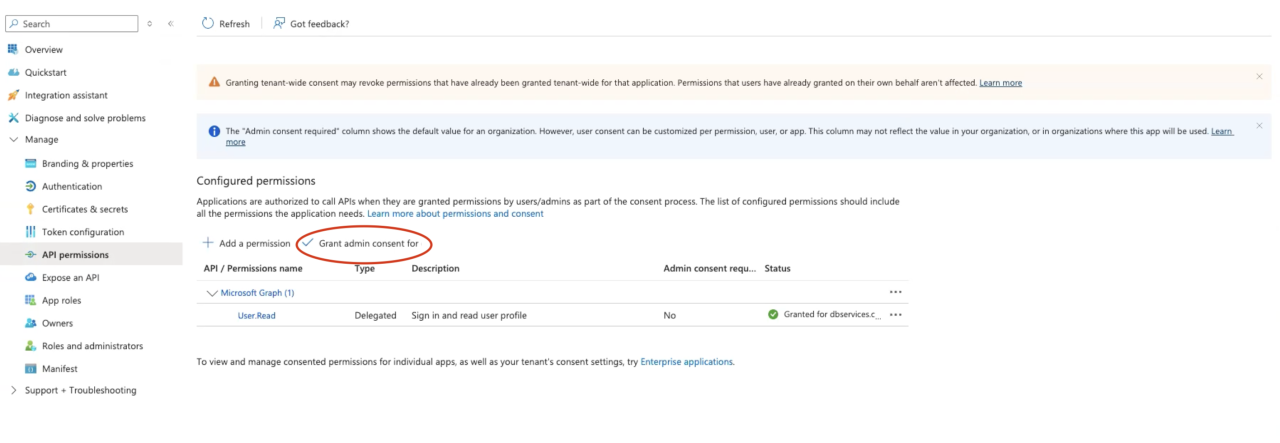Viewport: 1280px width, 443px height.
Task: Click the blue information circle icon
Action: coord(215,131)
